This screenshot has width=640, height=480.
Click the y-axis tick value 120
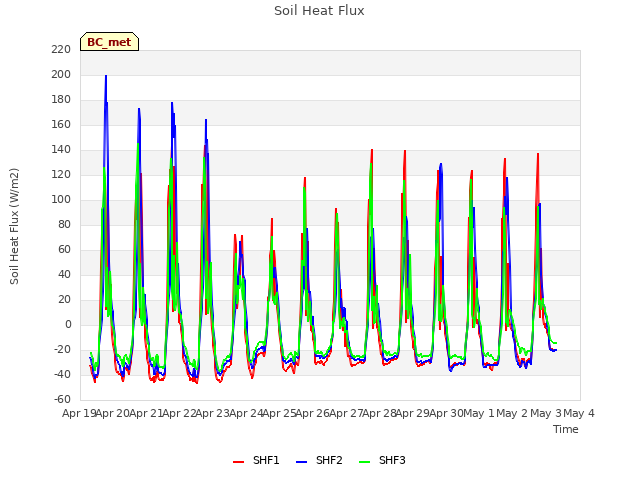[x=61, y=175]
